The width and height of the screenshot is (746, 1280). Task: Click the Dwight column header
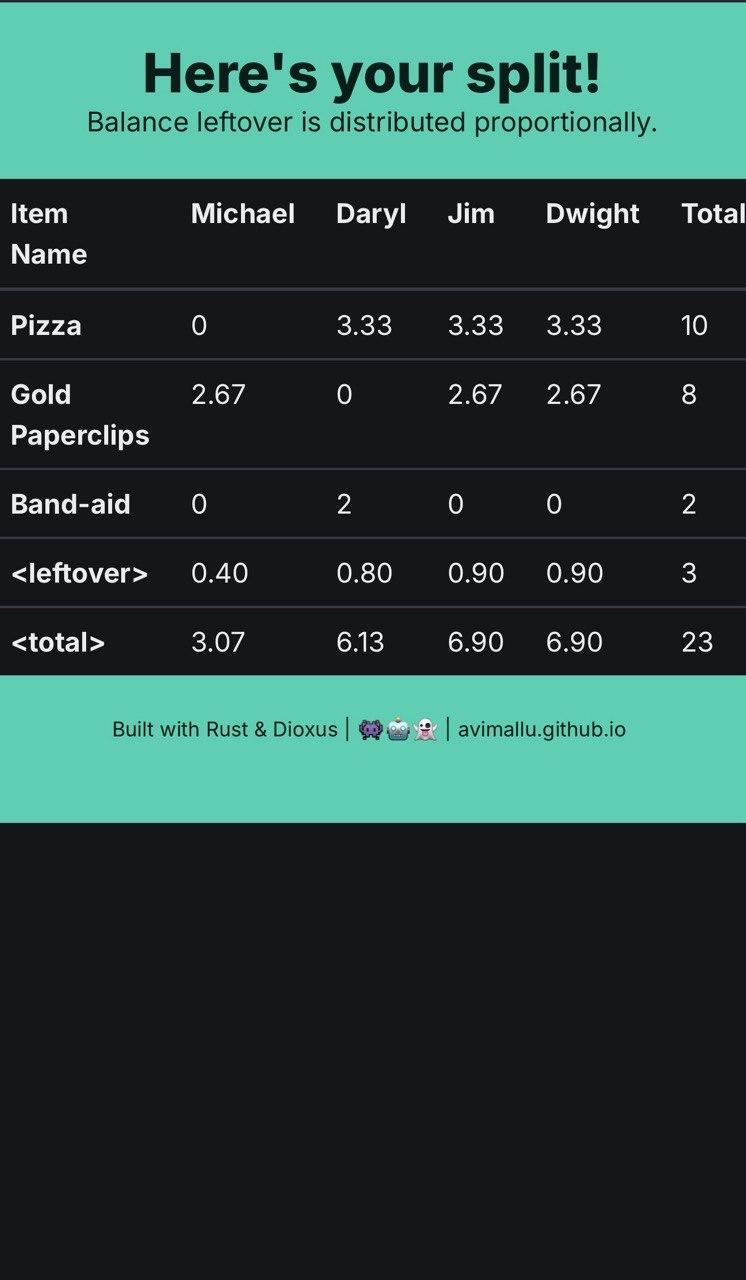click(592, 214)
